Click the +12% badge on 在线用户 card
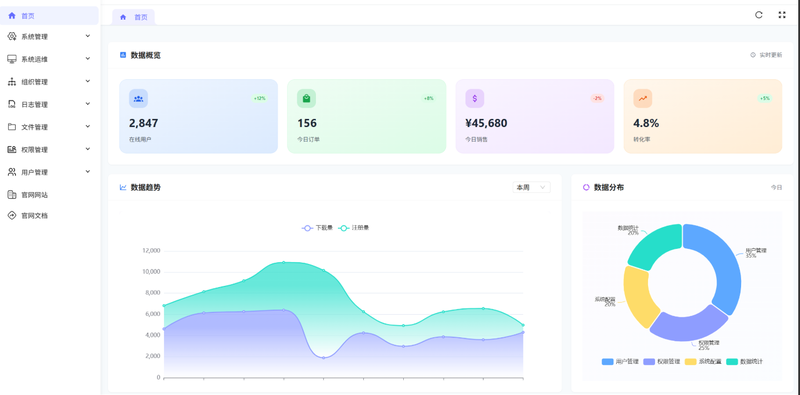Screen dimensions: 800x395 tap(260, 98)
